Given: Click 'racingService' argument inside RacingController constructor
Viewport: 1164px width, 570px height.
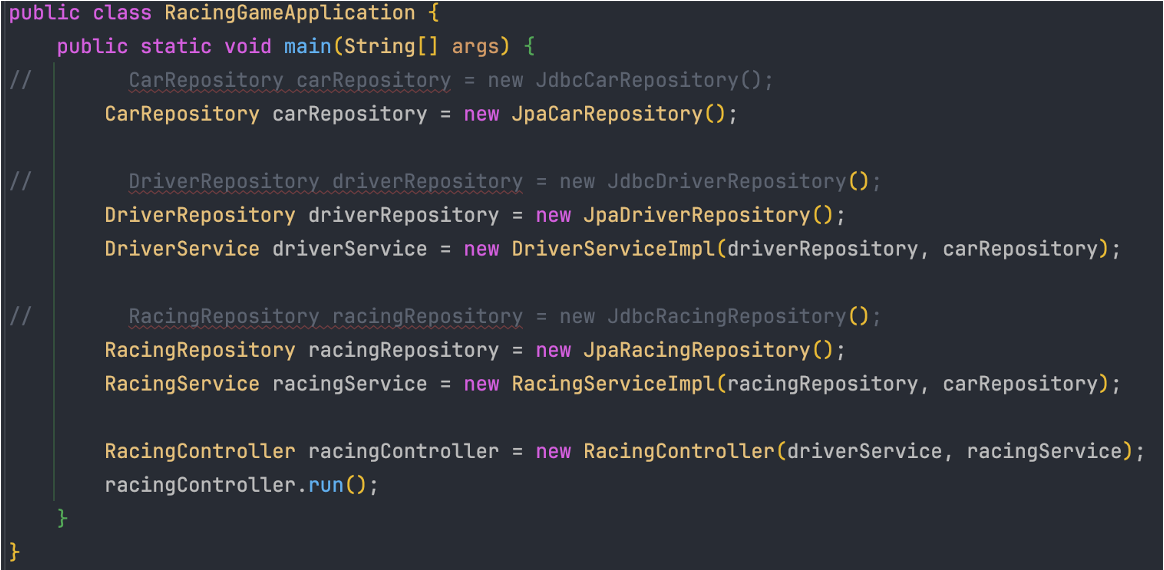Looking at the screenshot, I should pos(1044,451).
